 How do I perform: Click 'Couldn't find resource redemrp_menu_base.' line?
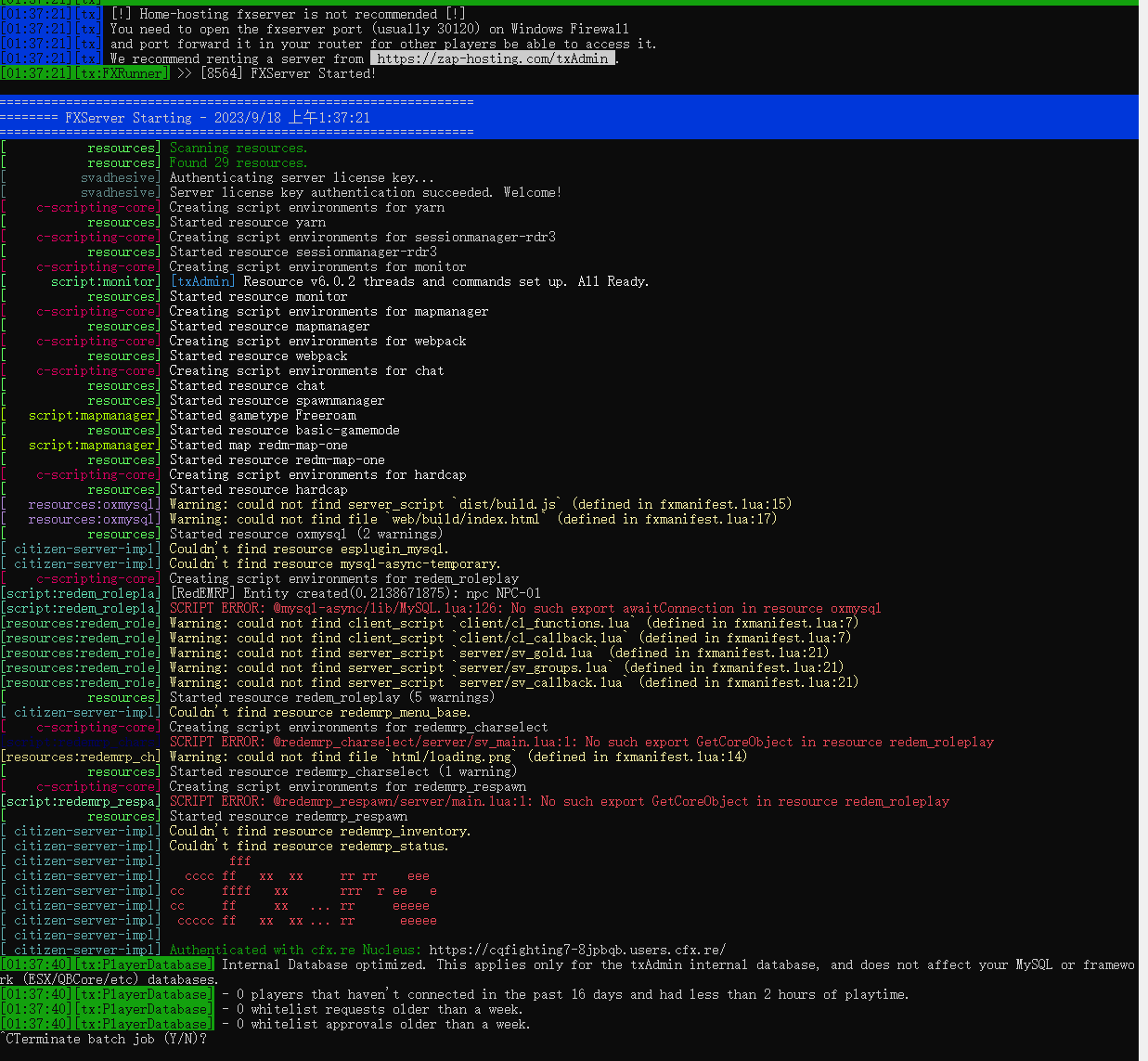click(x=319, y=712)
